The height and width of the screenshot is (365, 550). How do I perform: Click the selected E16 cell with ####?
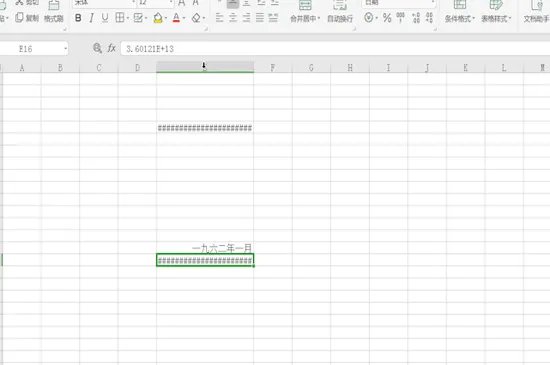coord(205,260)
